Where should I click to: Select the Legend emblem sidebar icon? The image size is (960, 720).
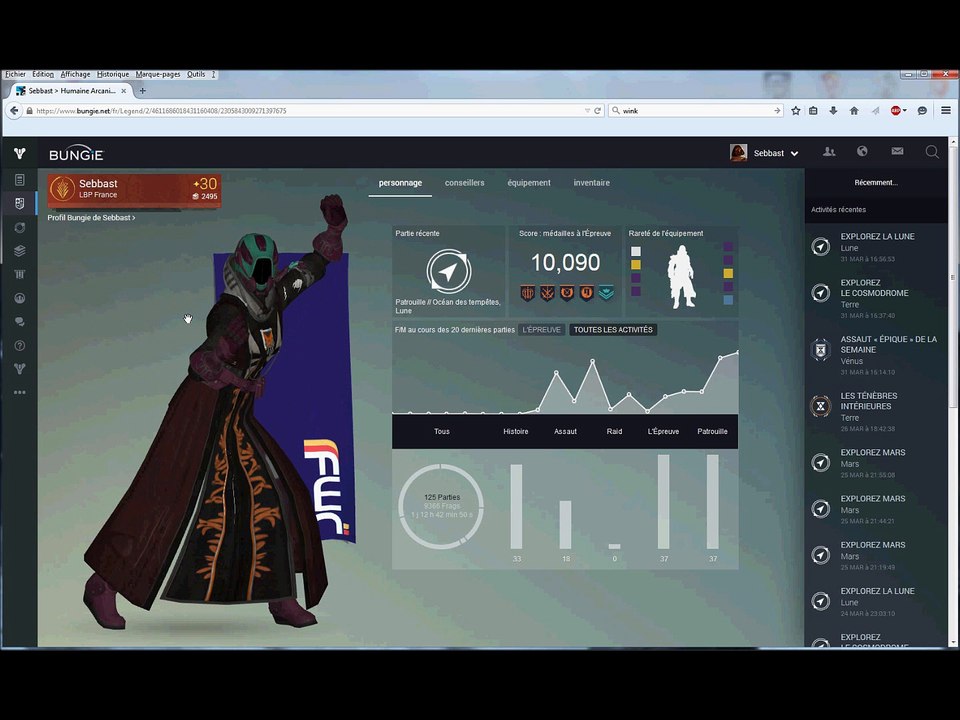point(20,203)
